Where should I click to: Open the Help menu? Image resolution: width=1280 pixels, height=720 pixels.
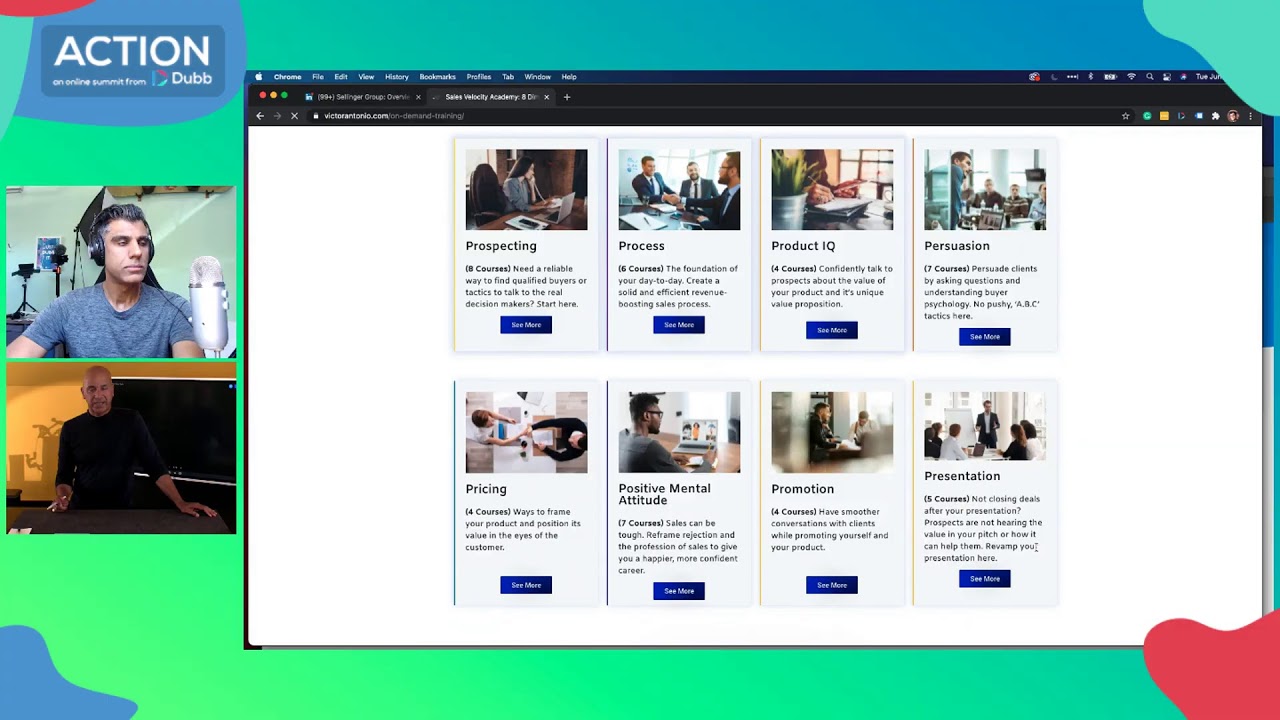point(569,77)
